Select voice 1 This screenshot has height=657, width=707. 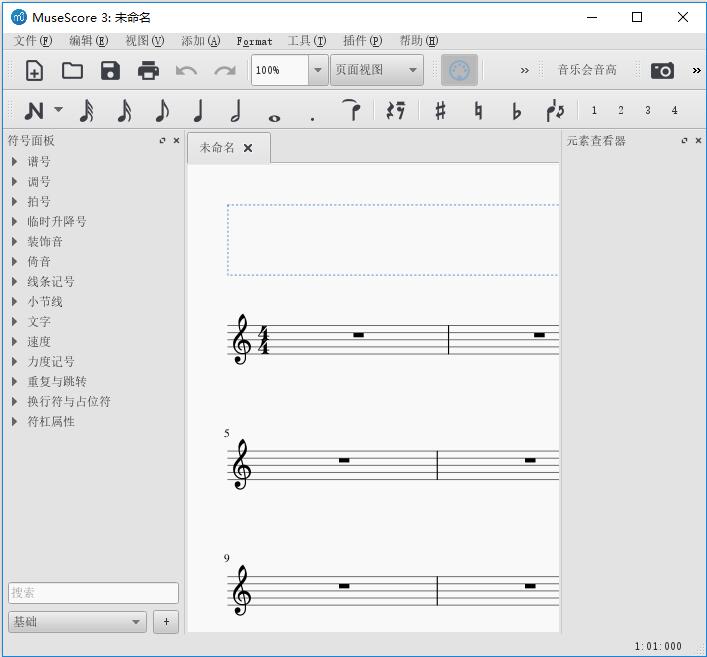[x=594, y=110]
